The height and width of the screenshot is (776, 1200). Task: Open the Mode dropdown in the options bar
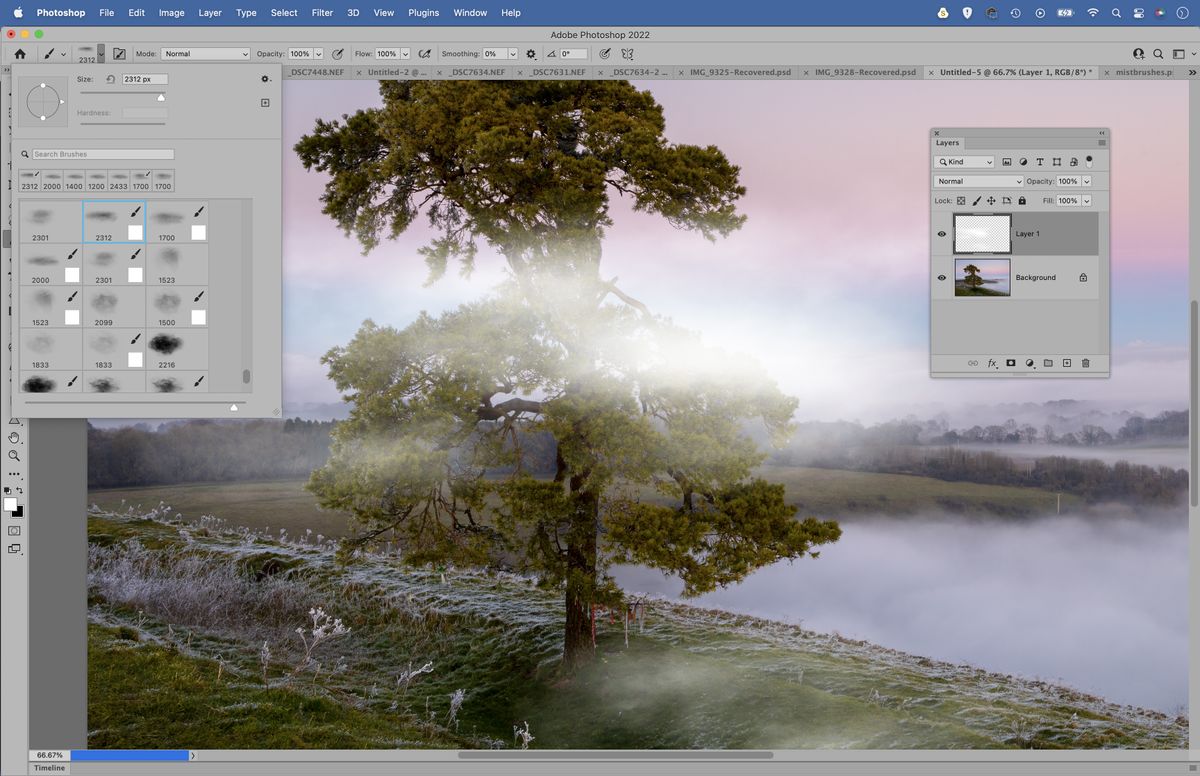point(205,53)
